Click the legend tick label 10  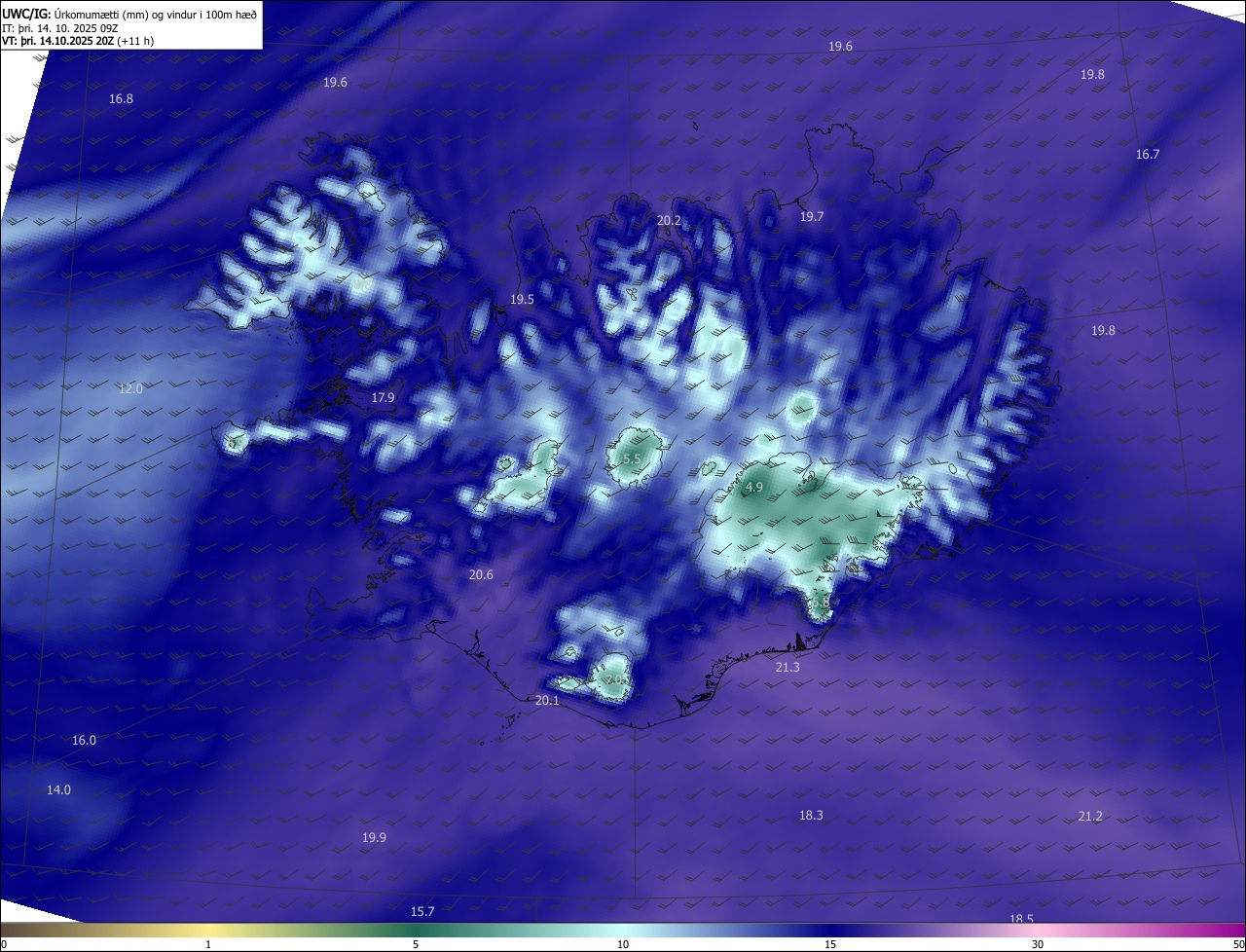click(623, 944)
